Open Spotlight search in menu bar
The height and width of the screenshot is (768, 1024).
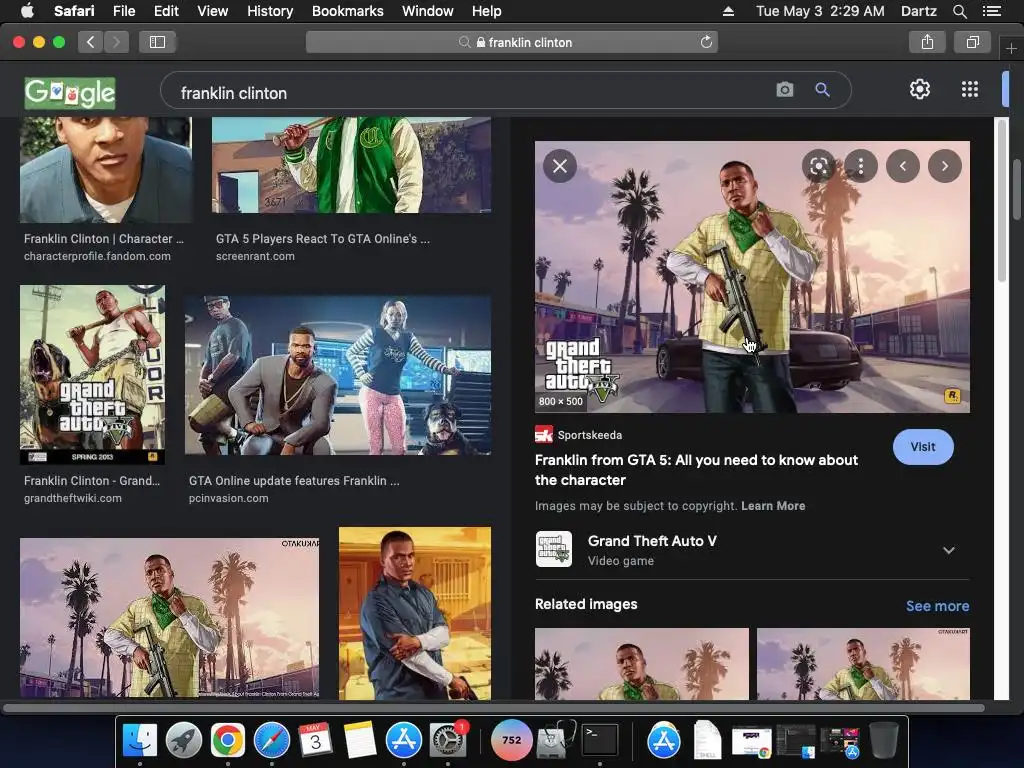click(959, 11)
